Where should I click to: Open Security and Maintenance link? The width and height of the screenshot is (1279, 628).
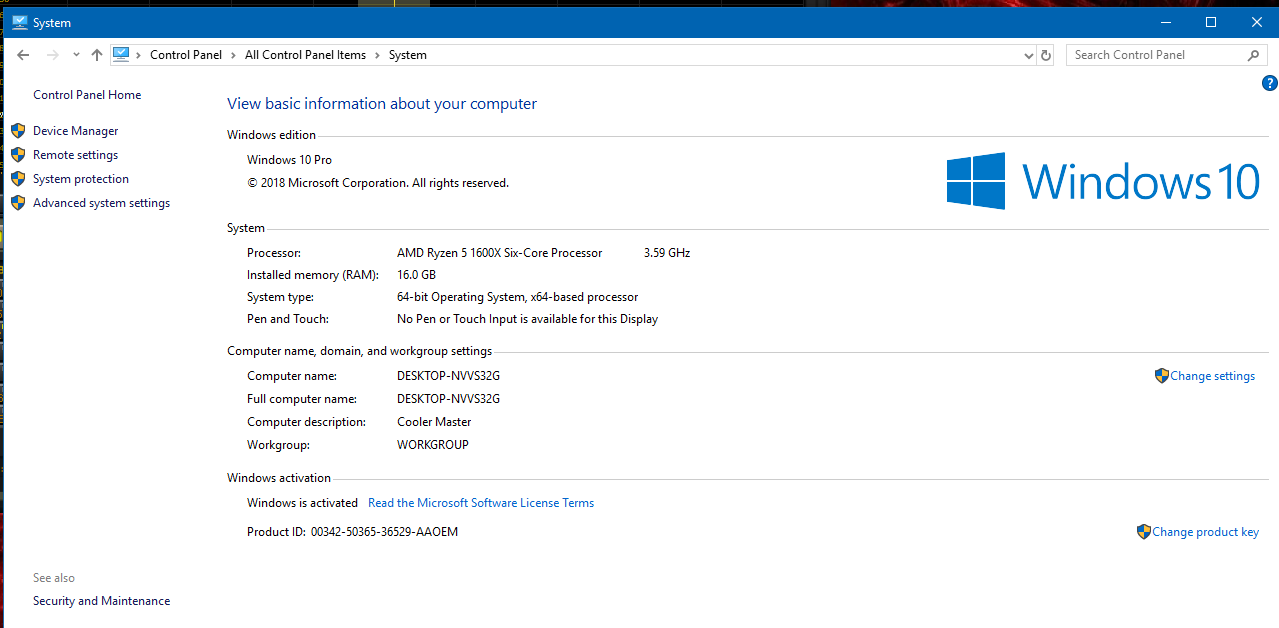click(102, 601)
